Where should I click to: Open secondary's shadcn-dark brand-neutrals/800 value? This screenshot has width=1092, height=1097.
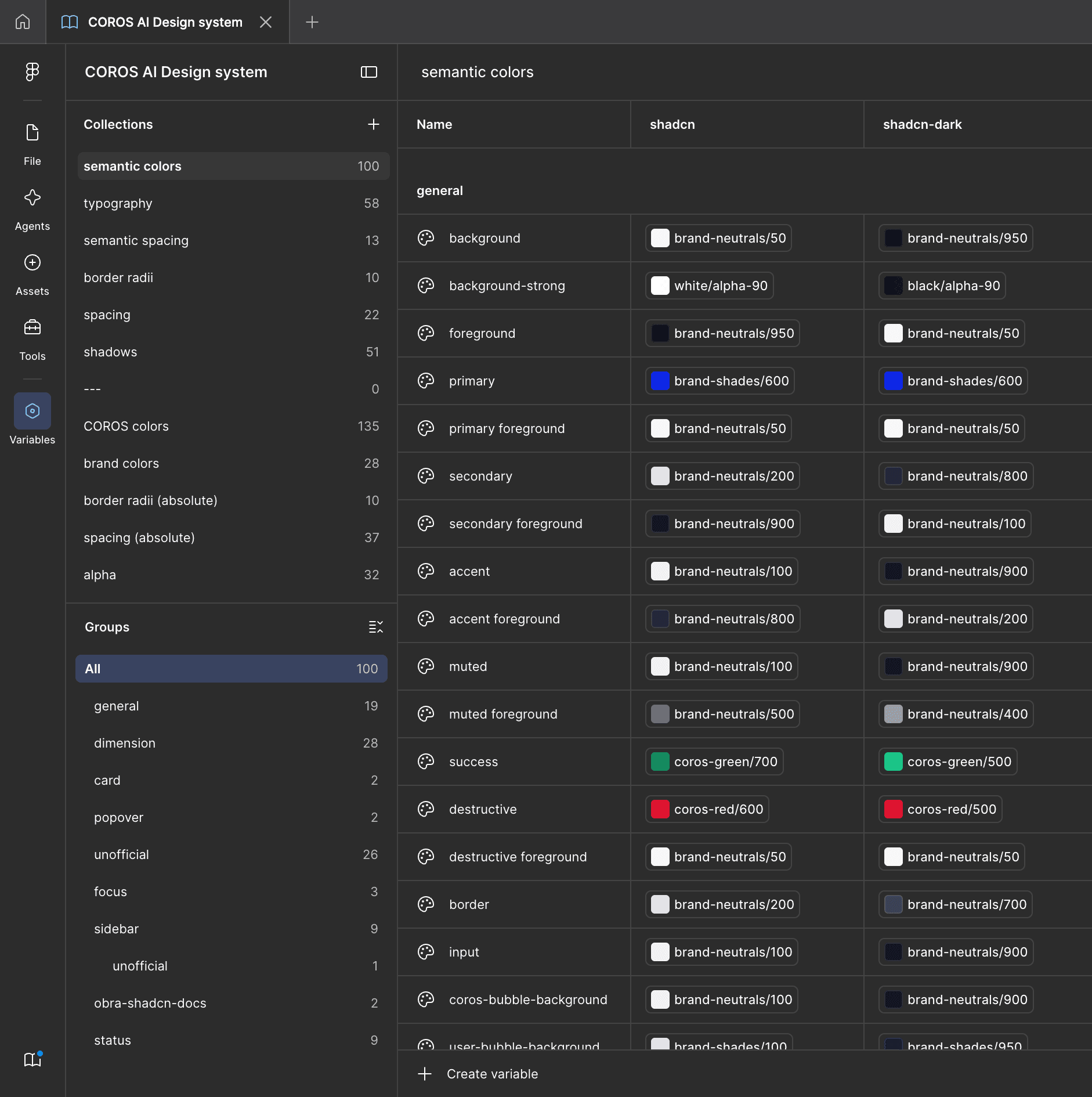pyautogui.click(x=956, y=476)
